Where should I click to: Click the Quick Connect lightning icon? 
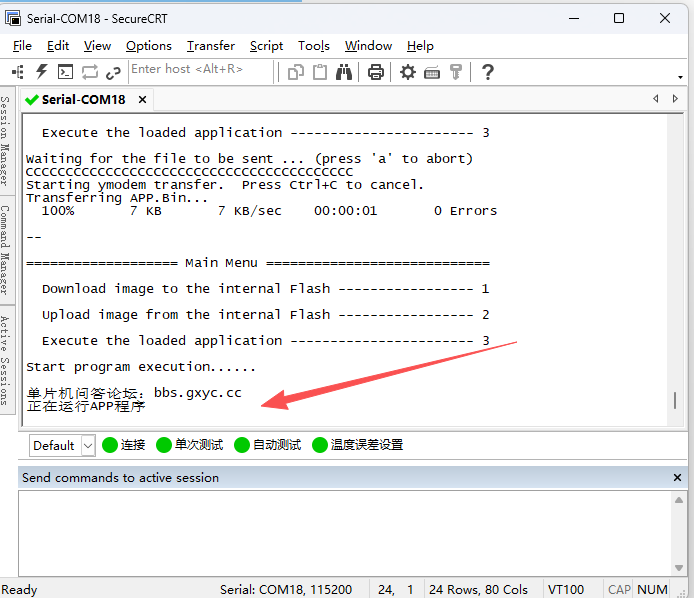(x=42, y=71)
